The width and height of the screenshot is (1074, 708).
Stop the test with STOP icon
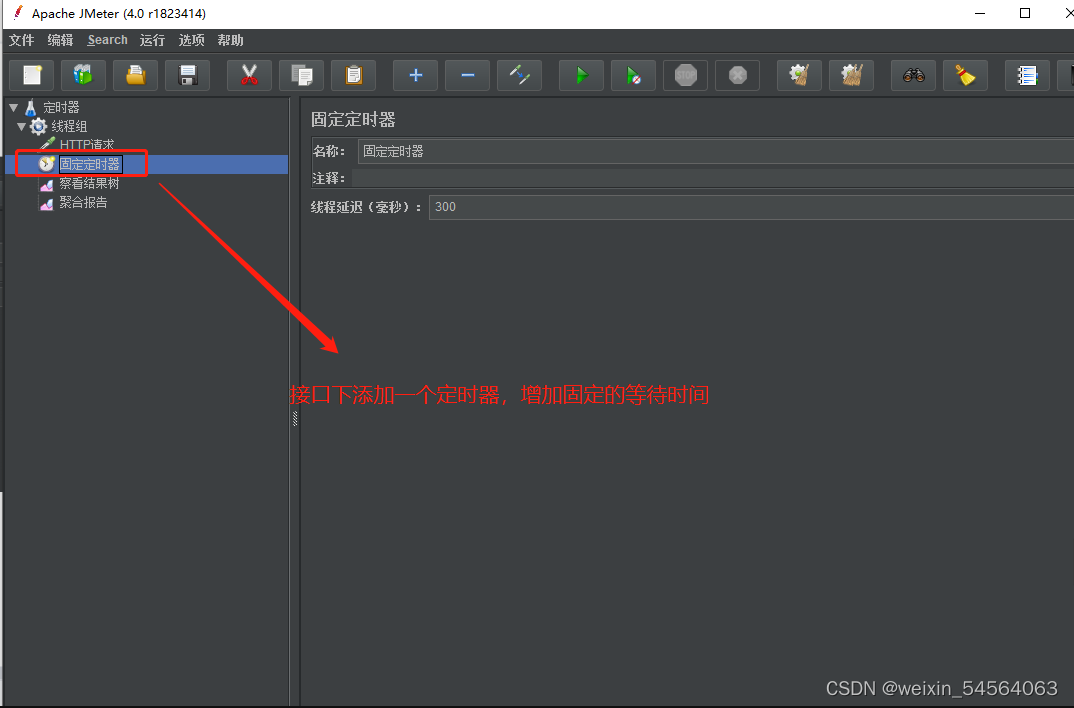pos(685,75)
